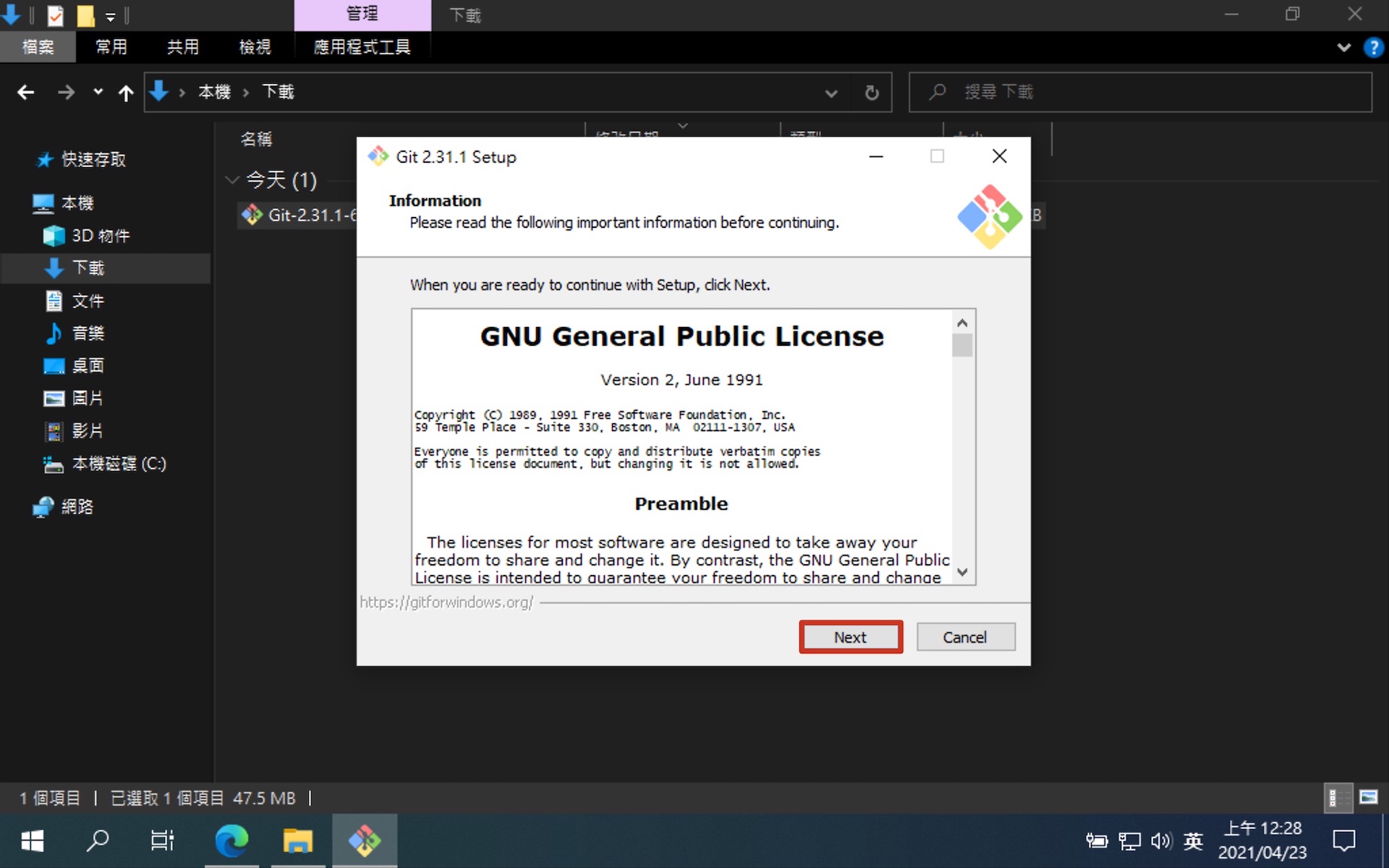Click Next in Git Setup dialog
This screenshot has height=868, width=1389.
[850, 637]
